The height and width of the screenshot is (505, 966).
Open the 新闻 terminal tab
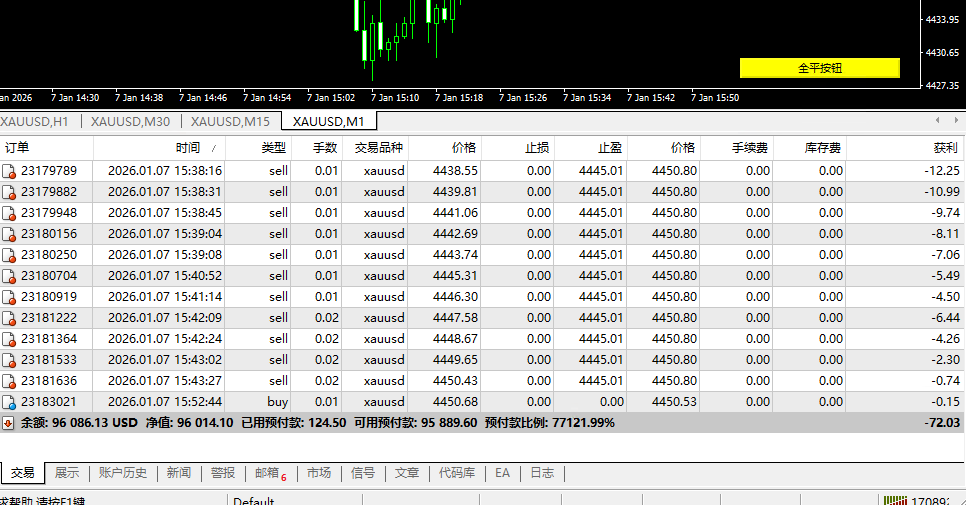[x=179, y=472]
